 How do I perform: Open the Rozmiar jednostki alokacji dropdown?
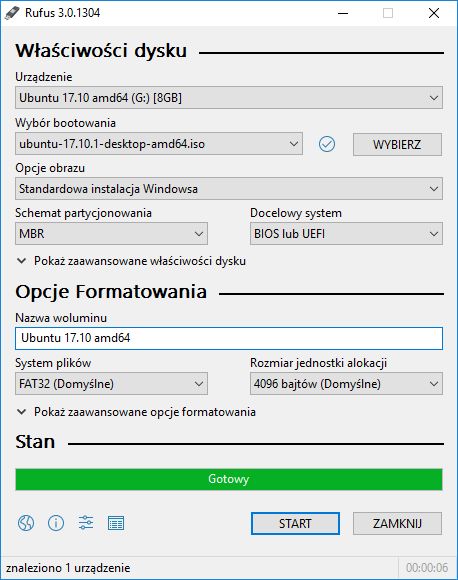pos(346,384)
